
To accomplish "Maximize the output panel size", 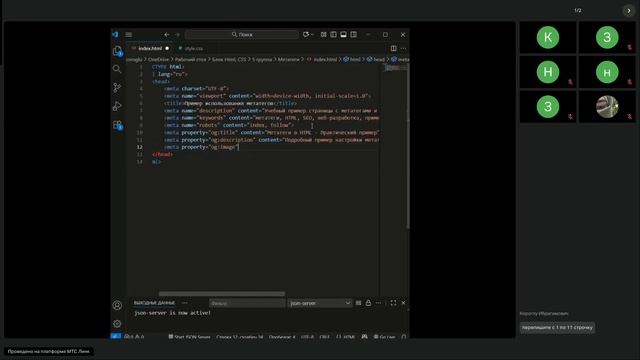I will (393, 303).
